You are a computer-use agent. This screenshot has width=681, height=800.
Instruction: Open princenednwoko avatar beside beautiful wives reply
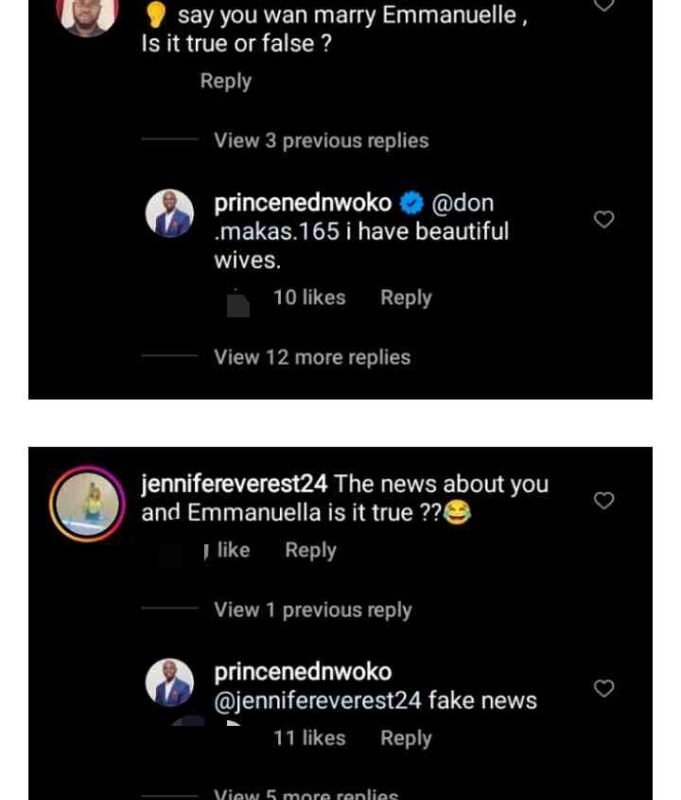pos(169,214)
